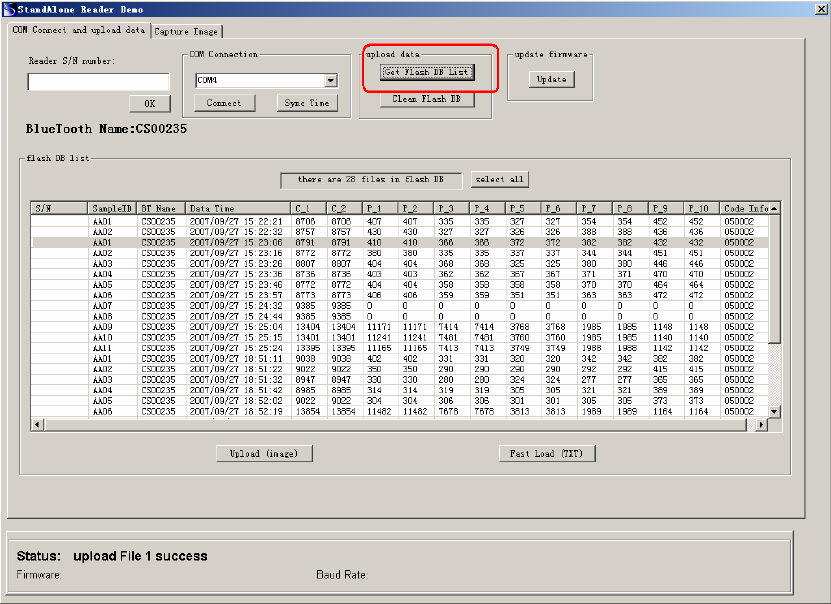Click the Upload (image) button
The width and height of the screenshot is (831, 604).
(264, 454)
